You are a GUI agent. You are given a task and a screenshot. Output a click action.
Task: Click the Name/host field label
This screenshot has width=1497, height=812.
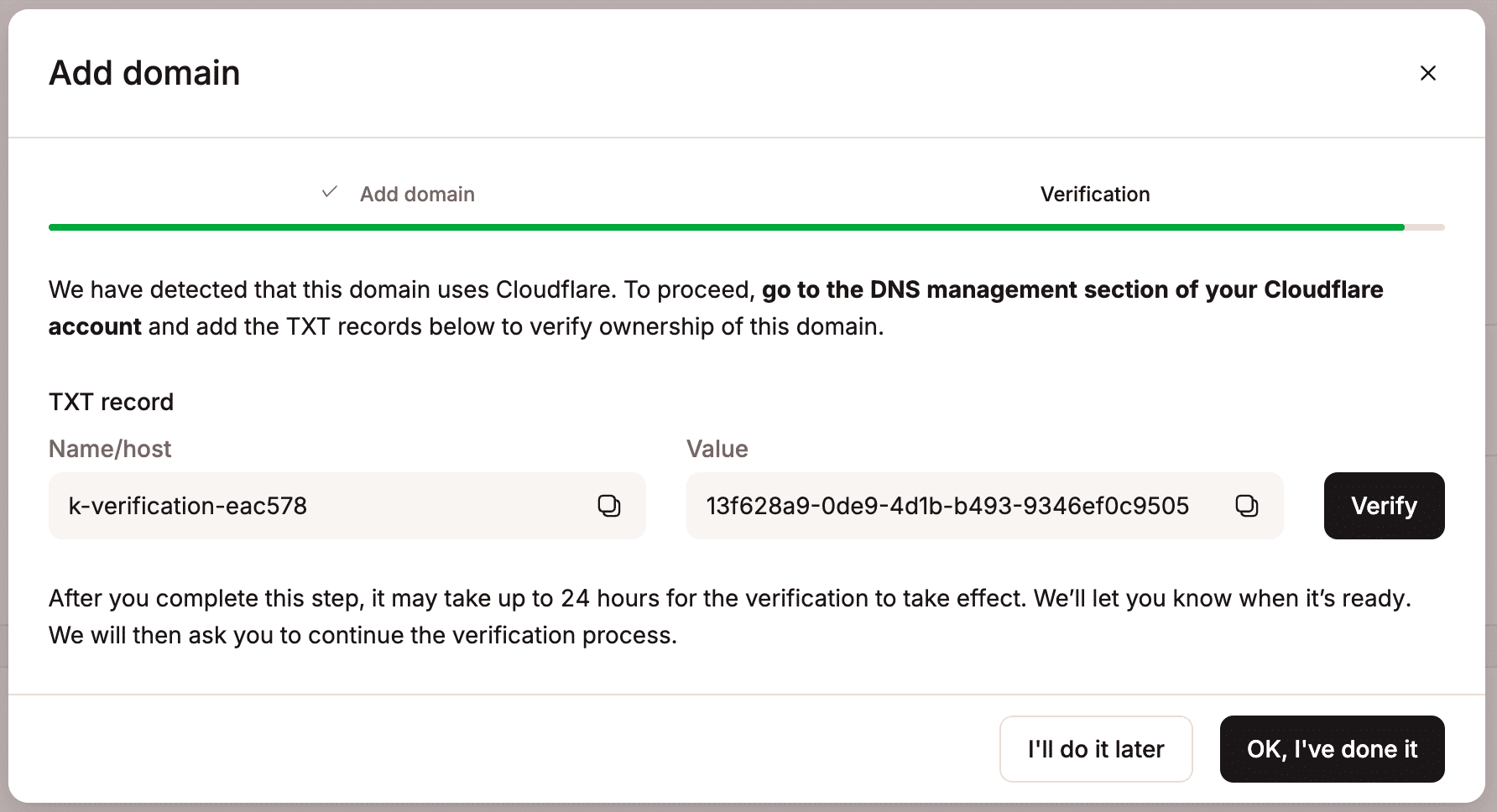pos(109,449)
